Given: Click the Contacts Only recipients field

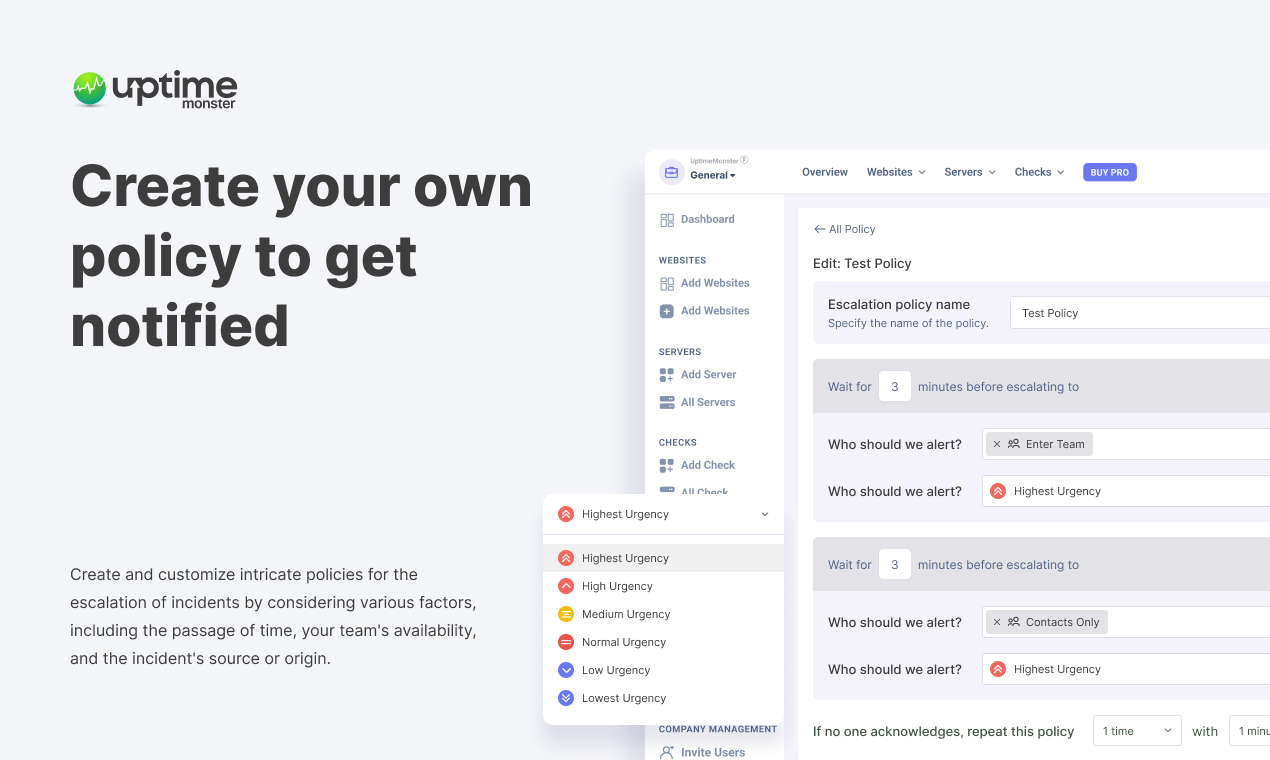Looking at the screenshot, I should 1126,622.
